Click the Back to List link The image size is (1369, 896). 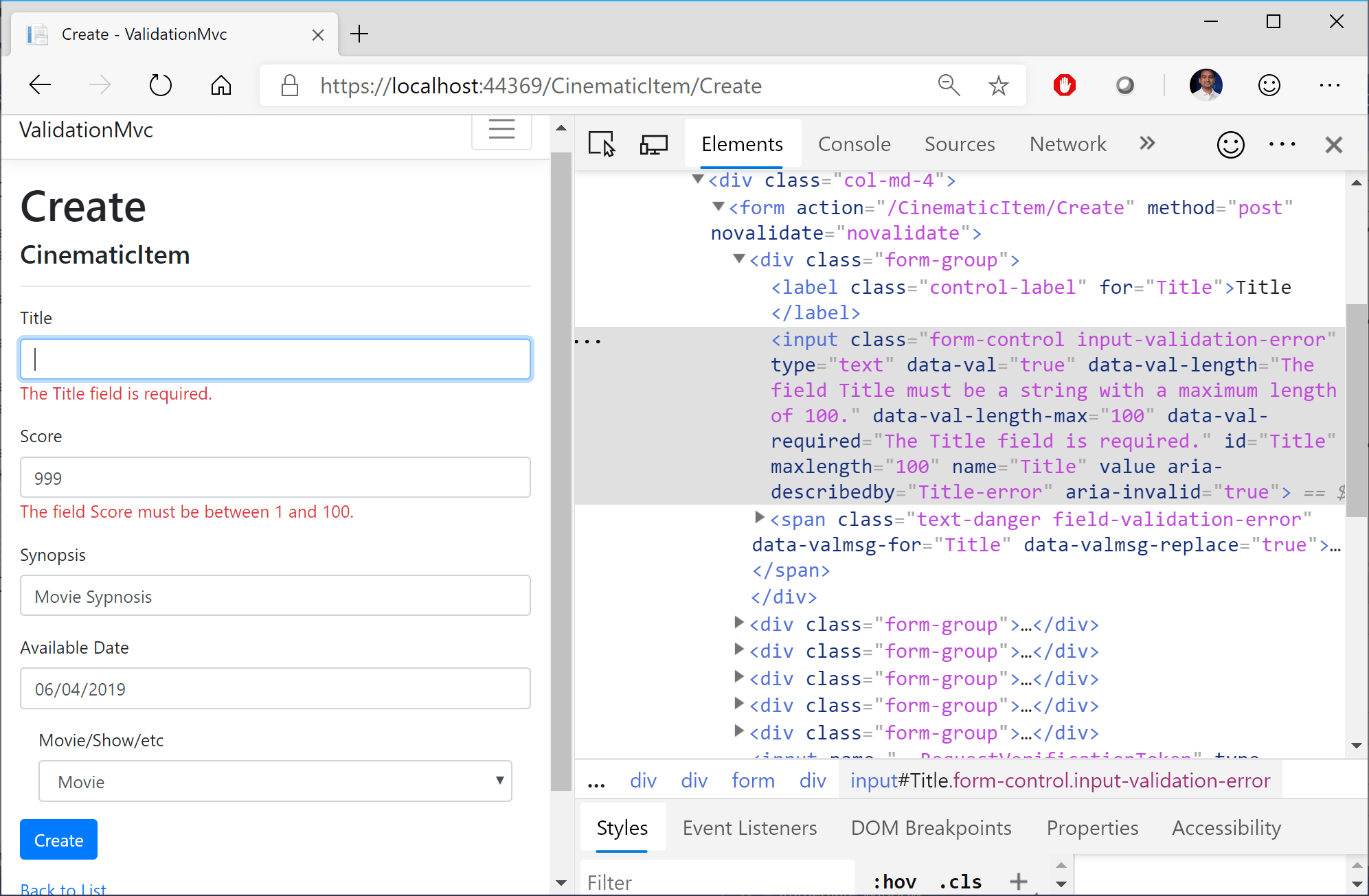coord(63,888)
